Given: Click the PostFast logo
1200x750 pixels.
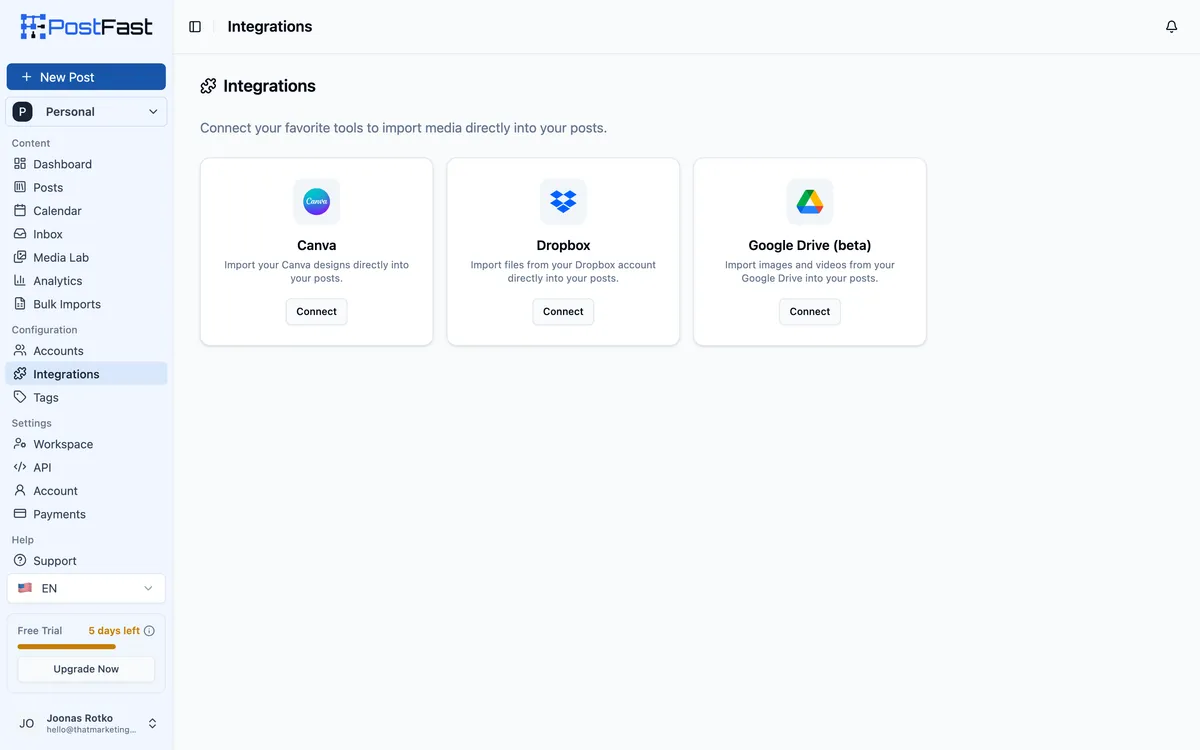Looking at the screenshot, I should tap(87, 26).
